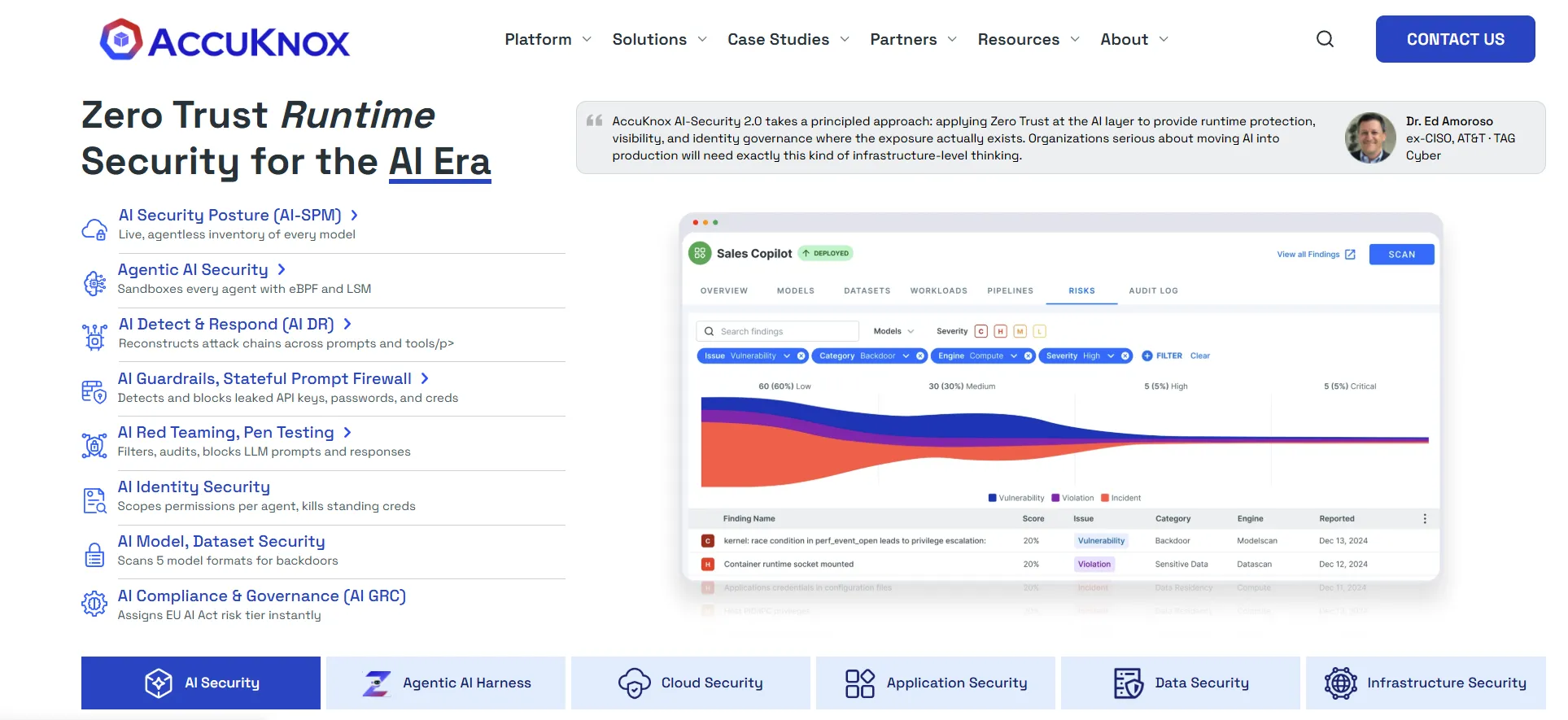Screen dimensions: 1568x720
Task: Click the AI Detect & Respond robot icon
Action: tap(94, 337)
